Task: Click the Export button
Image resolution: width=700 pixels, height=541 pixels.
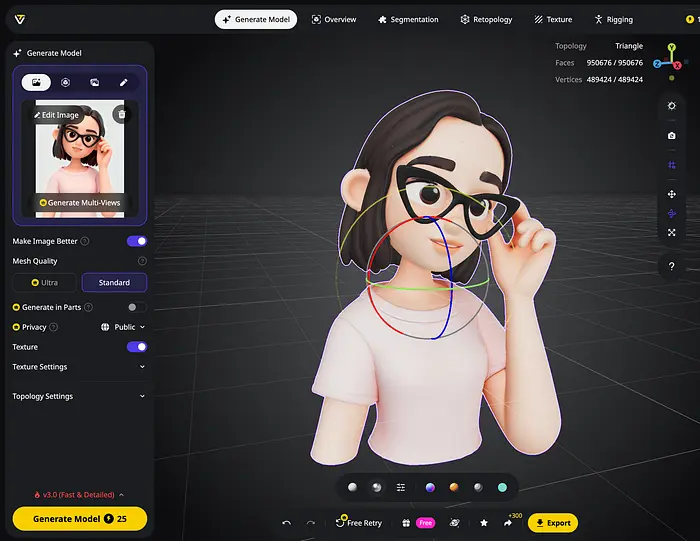Action: click(x=553, y=523)
